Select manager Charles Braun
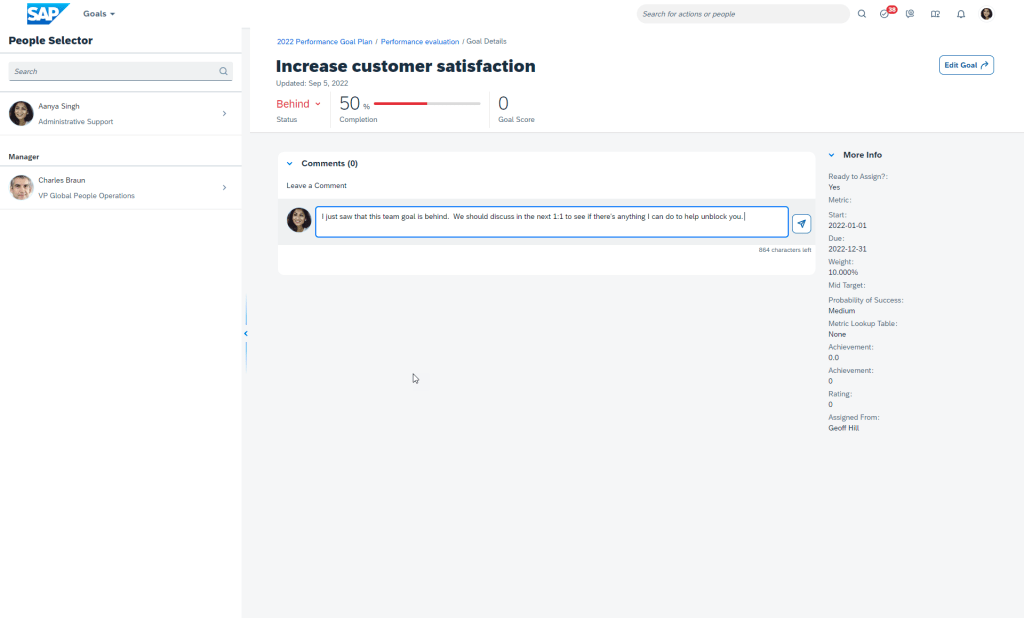The image size is (1024, 618). click(120, 187)
